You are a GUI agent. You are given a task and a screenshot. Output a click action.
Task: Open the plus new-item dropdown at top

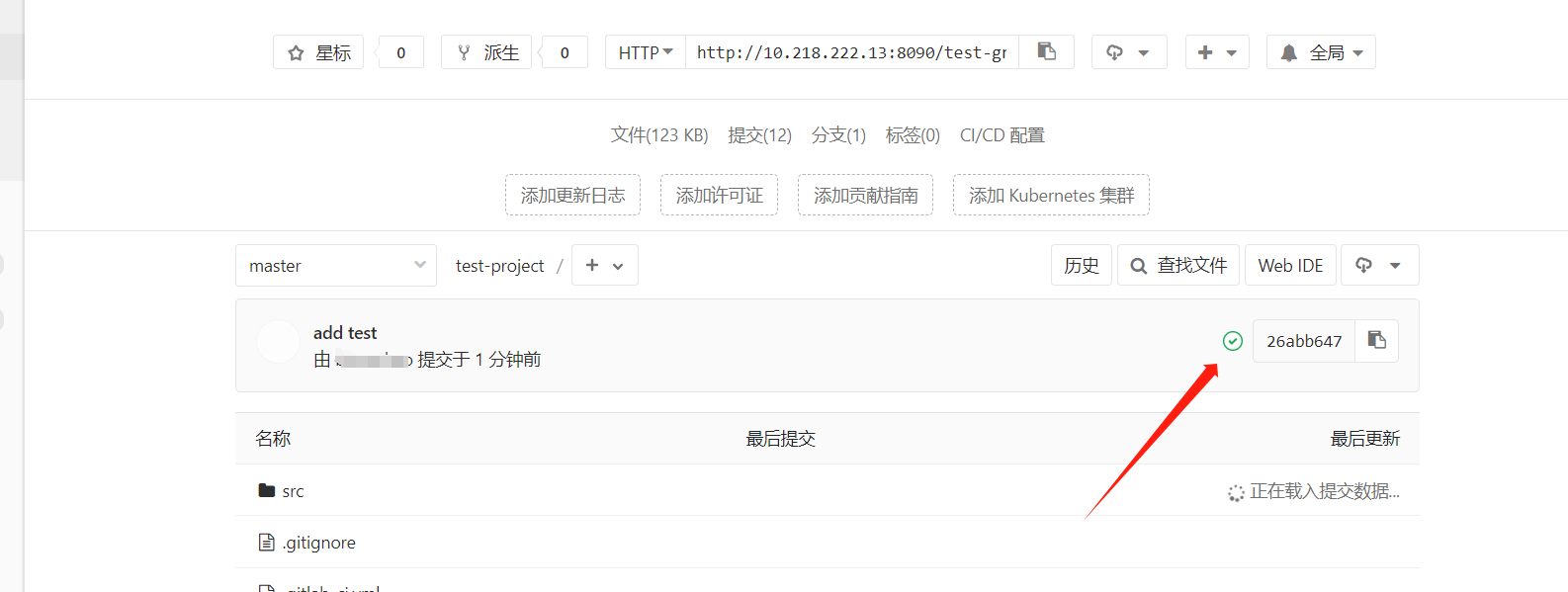[x=1217, y=52]
